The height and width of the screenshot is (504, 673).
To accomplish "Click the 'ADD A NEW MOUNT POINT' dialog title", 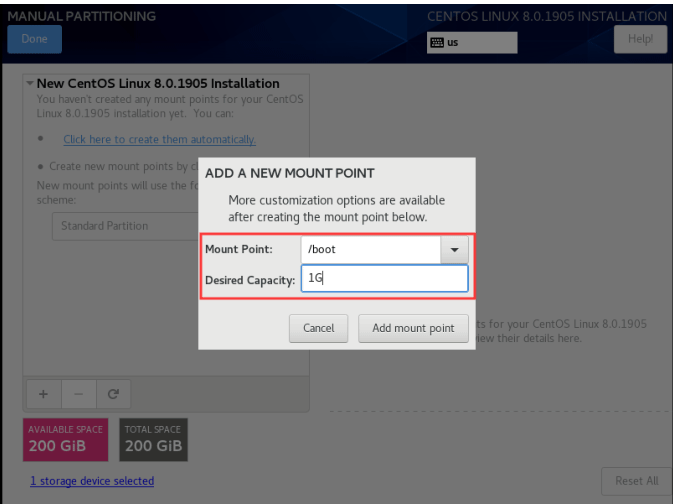I will 289,173.
